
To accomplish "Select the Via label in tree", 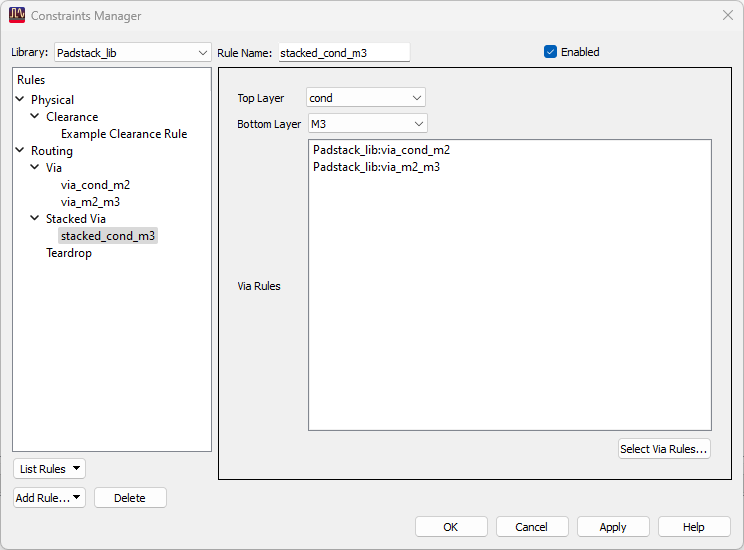I will [54, 168].
